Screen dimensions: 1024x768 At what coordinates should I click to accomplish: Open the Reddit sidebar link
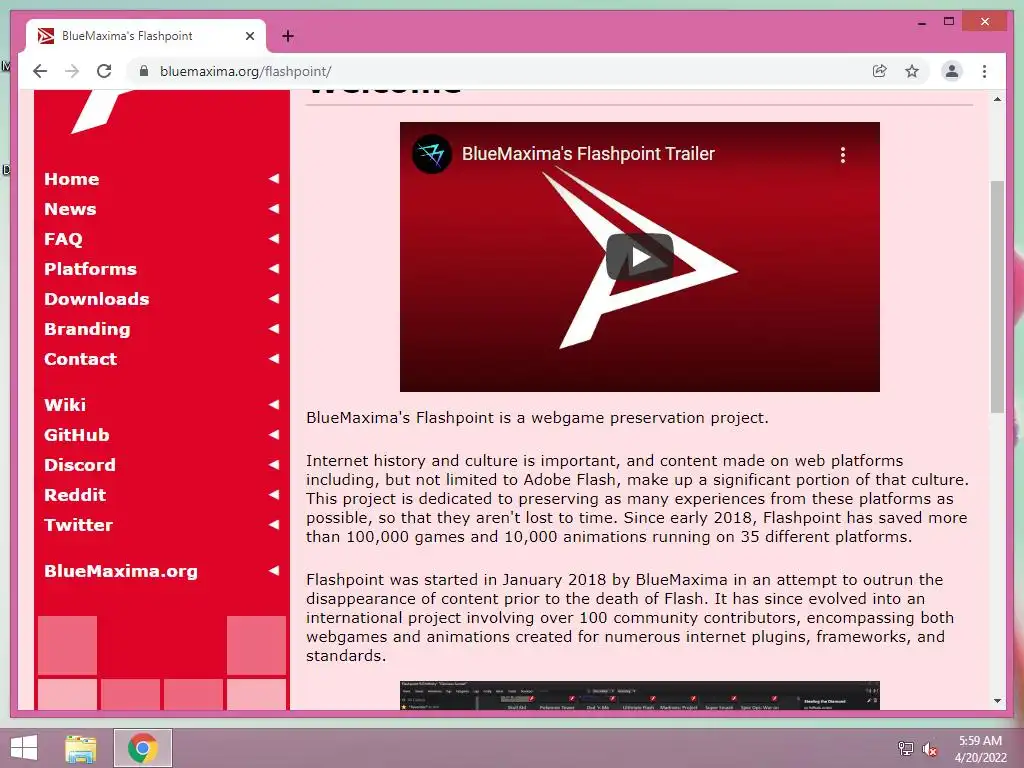tap(75, 495)
